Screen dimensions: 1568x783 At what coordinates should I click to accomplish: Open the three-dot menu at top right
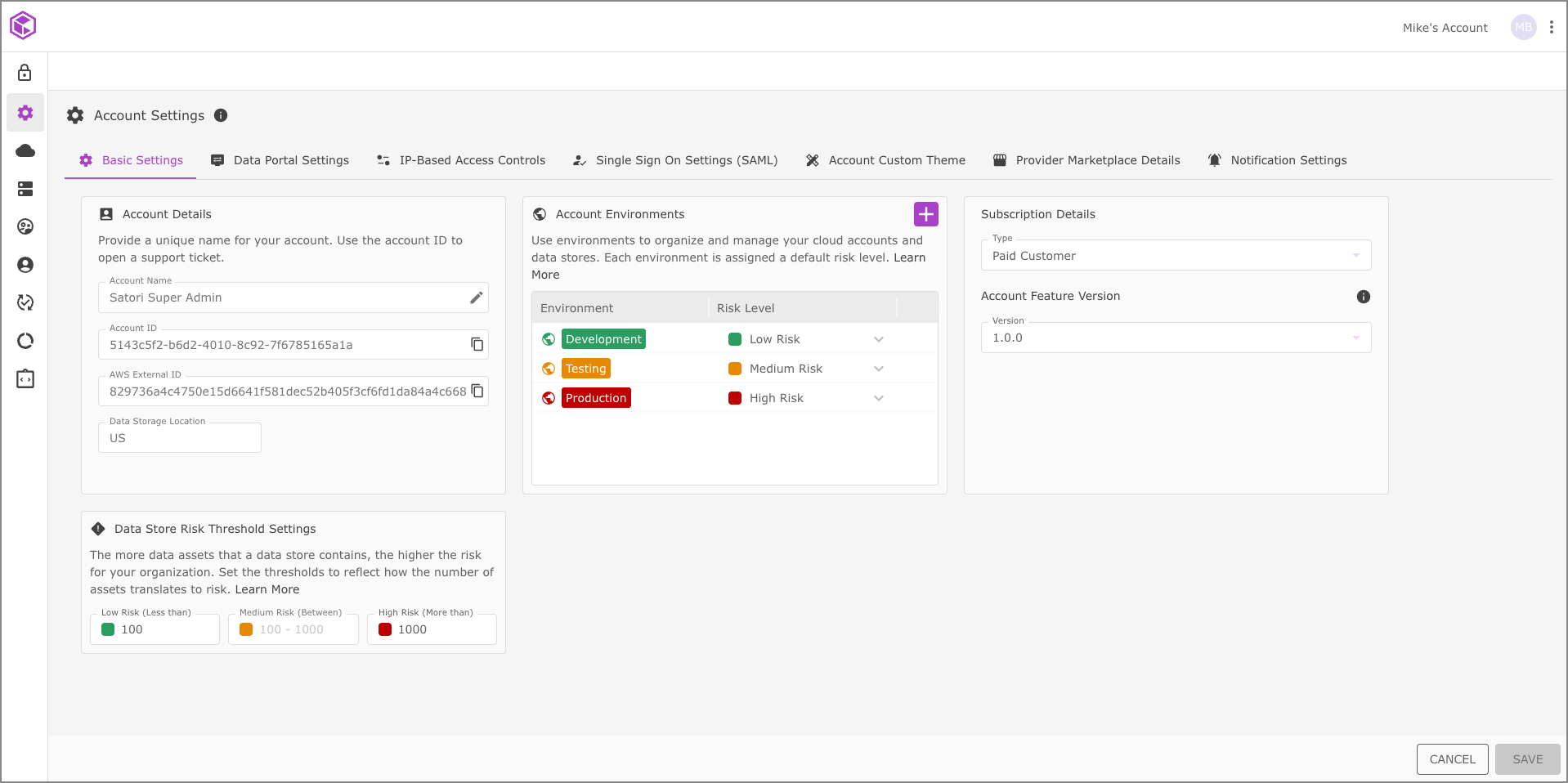[1551, 27]
